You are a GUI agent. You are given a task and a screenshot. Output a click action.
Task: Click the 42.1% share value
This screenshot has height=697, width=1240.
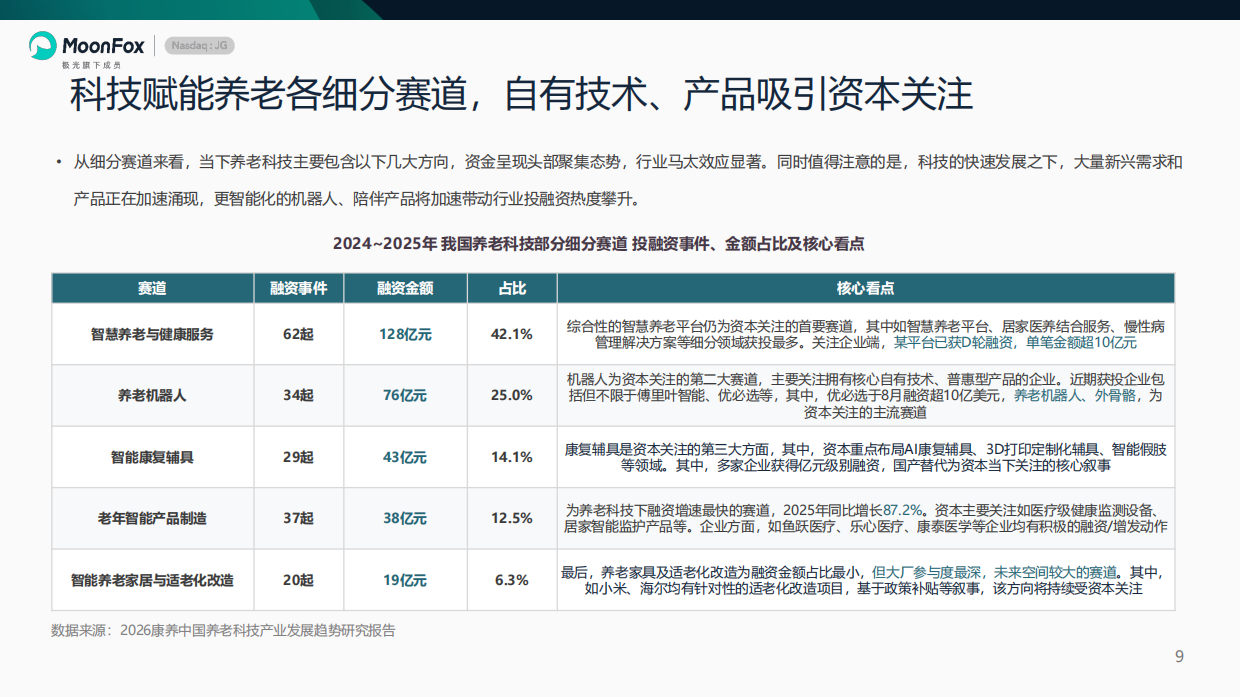pos(512,334)
